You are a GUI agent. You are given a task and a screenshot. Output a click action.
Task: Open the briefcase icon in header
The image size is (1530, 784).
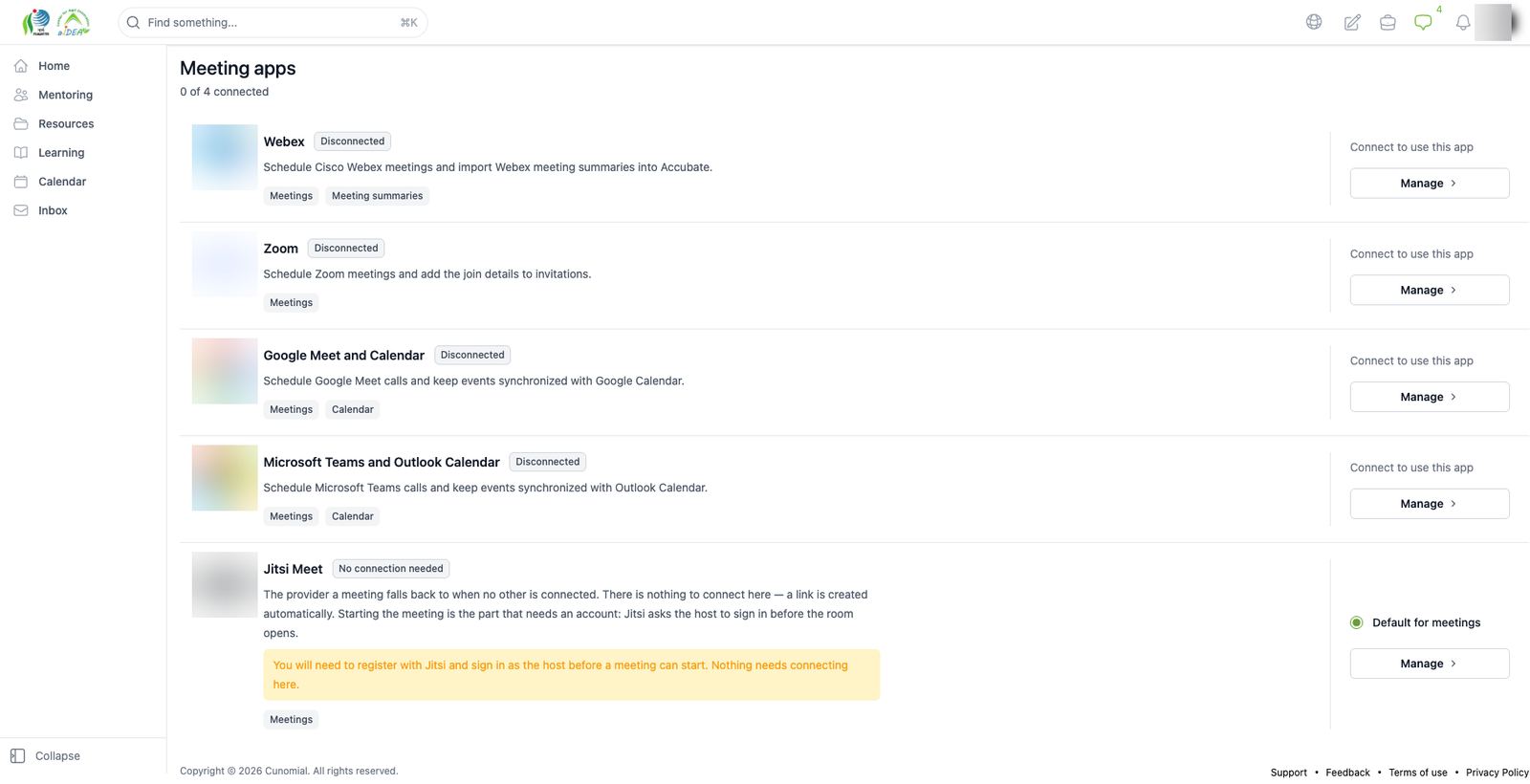pyautogui.click(x=1388, y=22)
